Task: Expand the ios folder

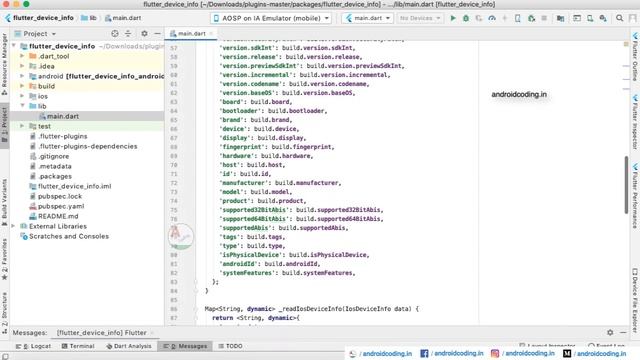Action: 22,96
